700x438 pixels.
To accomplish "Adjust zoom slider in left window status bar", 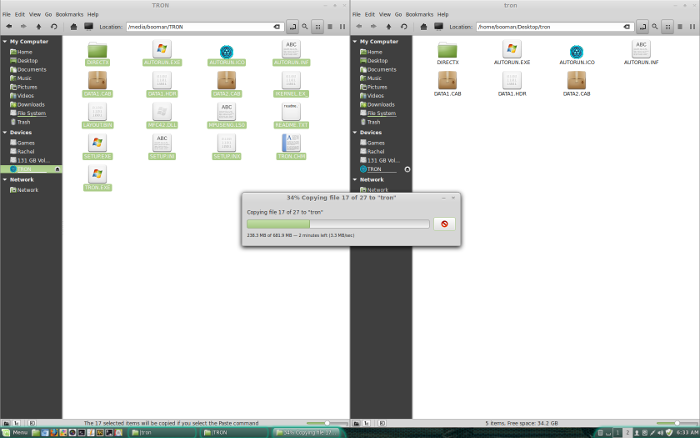I will [327, 423].
